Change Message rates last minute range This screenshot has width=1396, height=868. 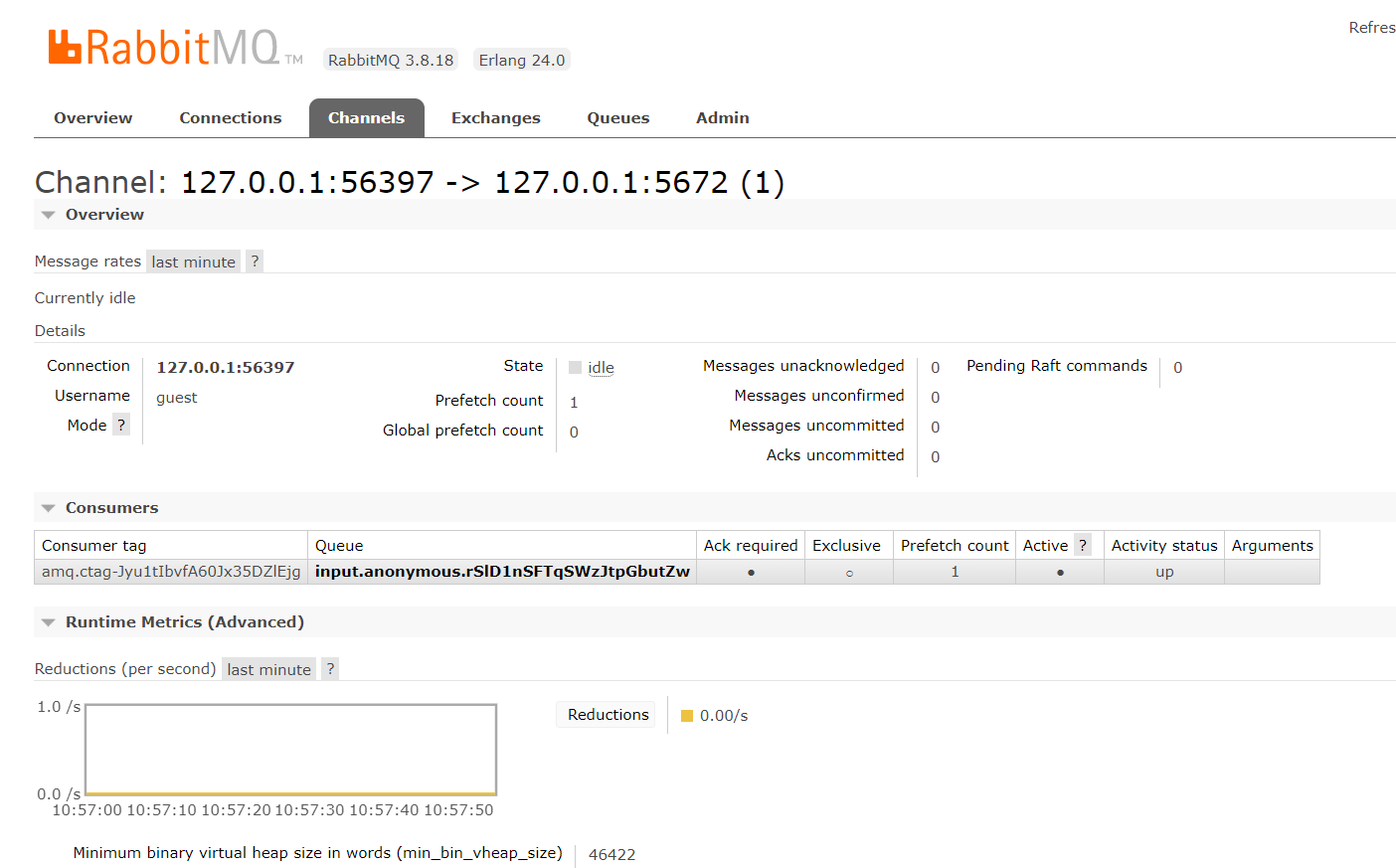pyautogui.click(x=194, y=261)
